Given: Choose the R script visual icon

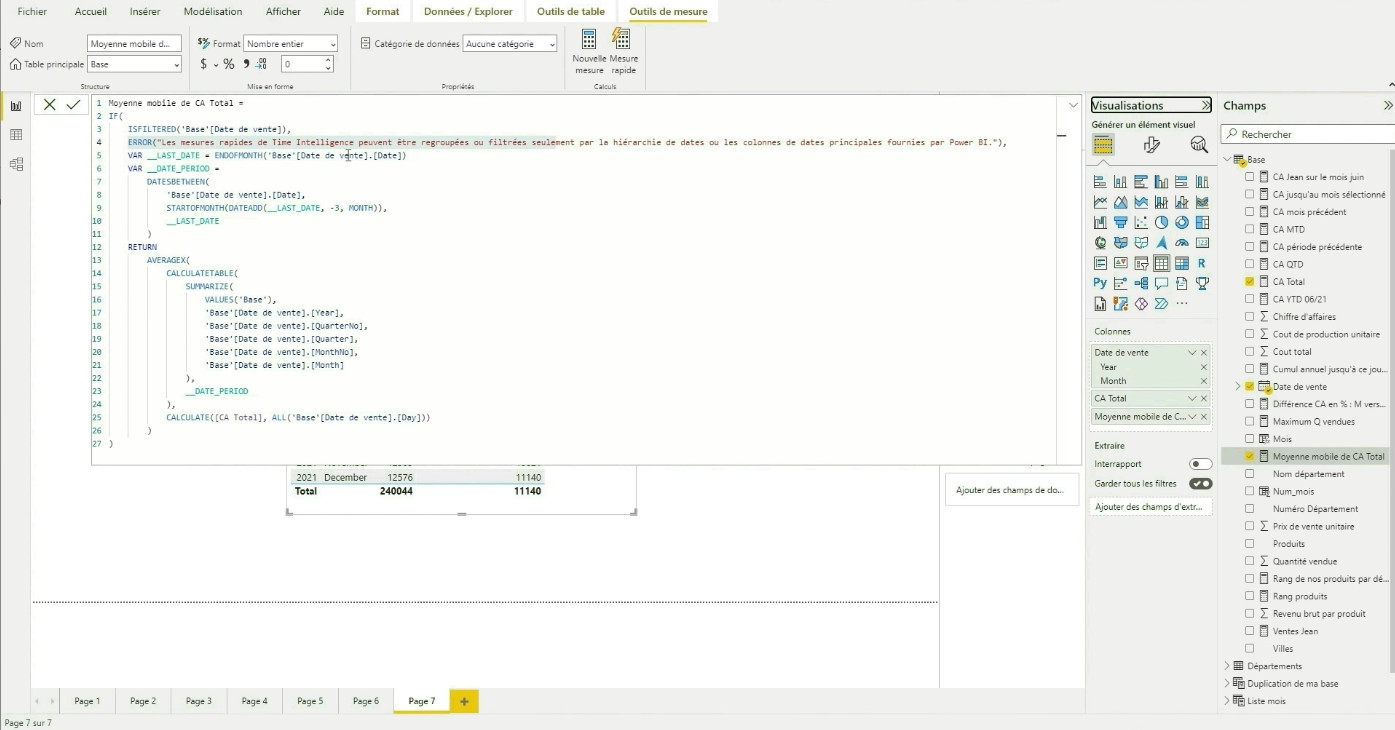Looking at the screenshot, I should pyautogui.click(x=1202, y=264).
